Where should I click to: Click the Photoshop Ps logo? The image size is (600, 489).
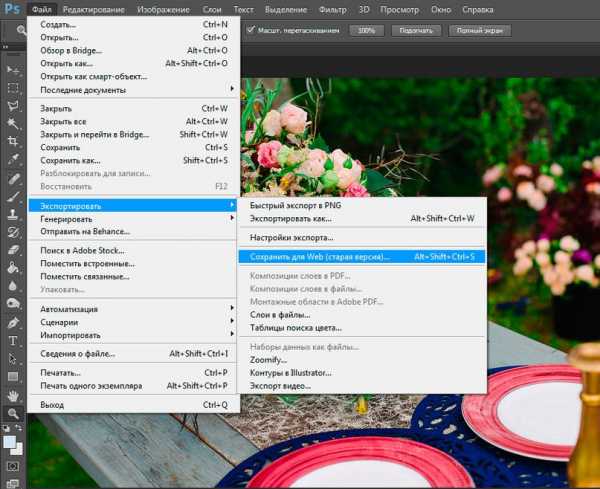click(12, 8)
